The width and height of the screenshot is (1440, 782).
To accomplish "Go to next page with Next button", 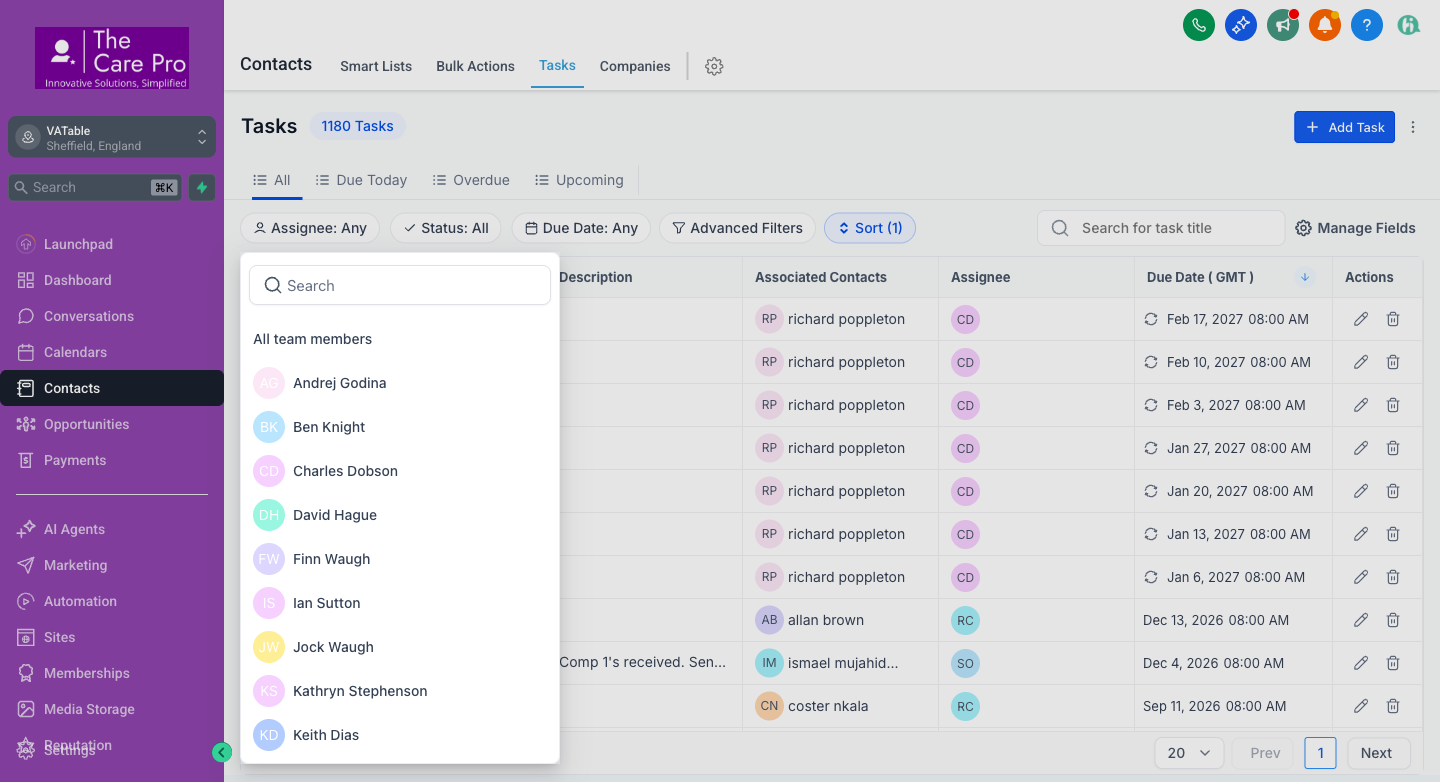I will [x=1377, y=752].
